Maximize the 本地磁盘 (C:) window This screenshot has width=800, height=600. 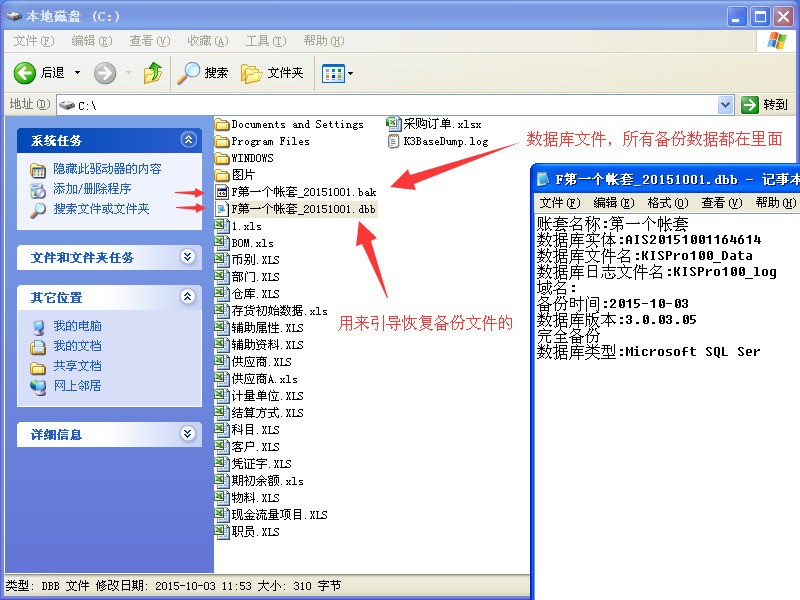pyautogui.click(x=760, y=17)
